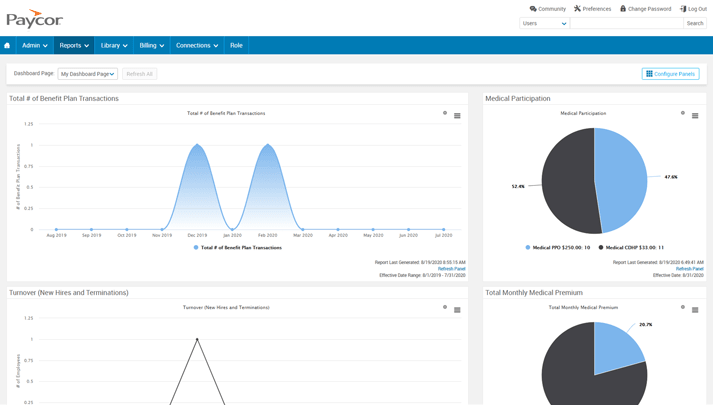Click the Search button
The height and width of the screenshot is (405, 713).
click(695, 23)
